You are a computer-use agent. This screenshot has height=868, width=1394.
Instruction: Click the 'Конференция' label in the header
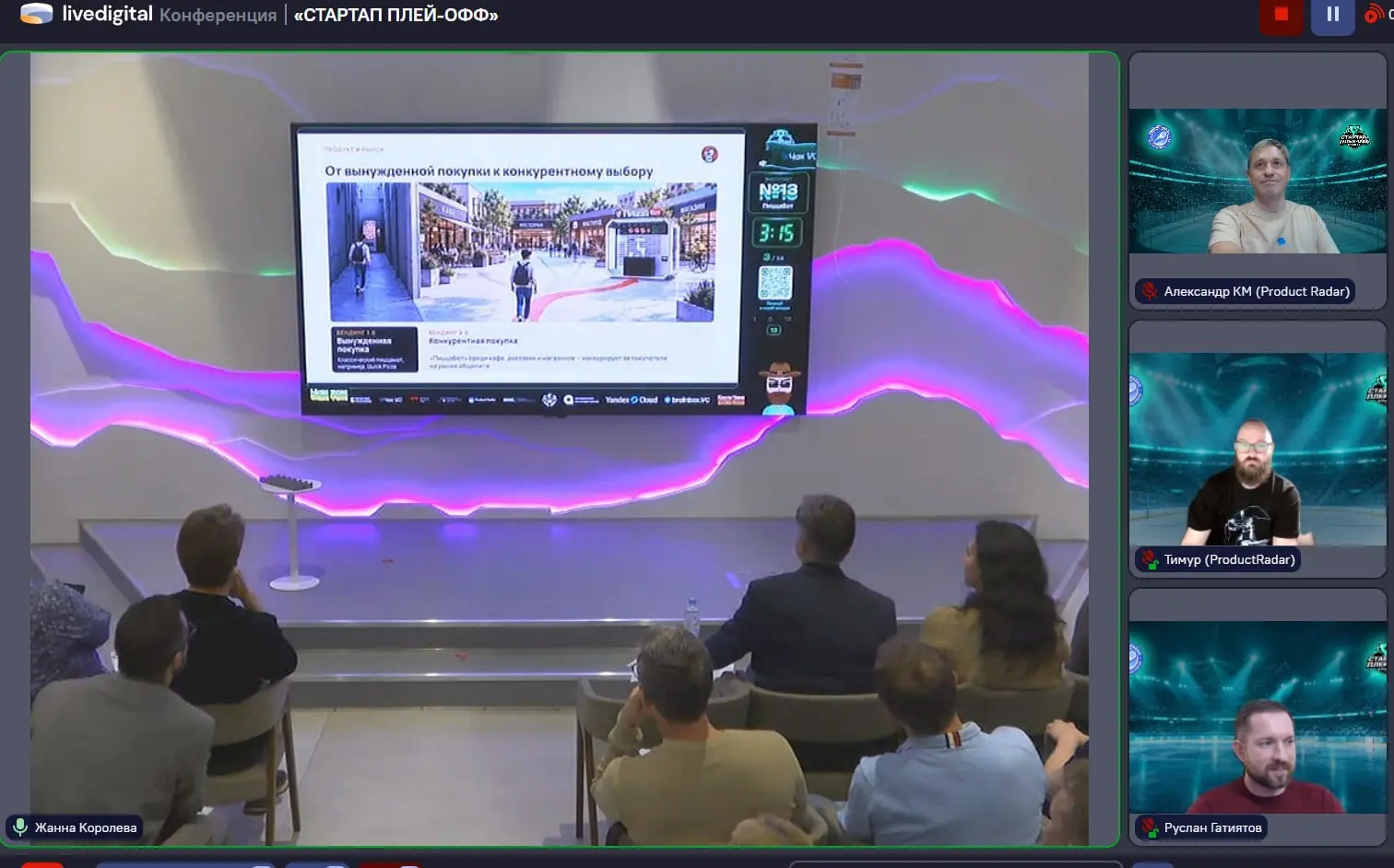point(218,15)
